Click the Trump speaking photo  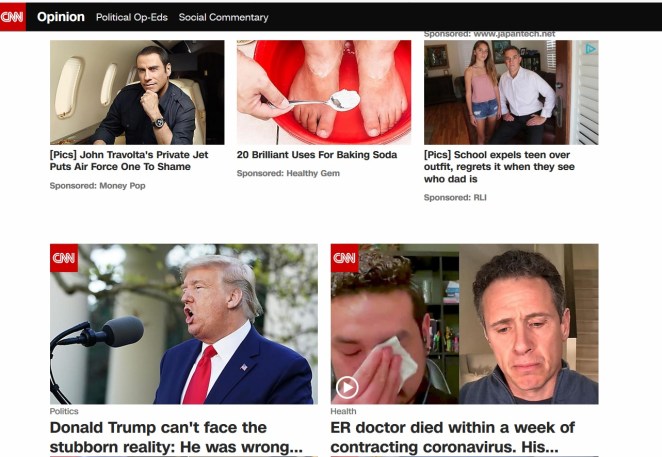[x=184, y=324]
